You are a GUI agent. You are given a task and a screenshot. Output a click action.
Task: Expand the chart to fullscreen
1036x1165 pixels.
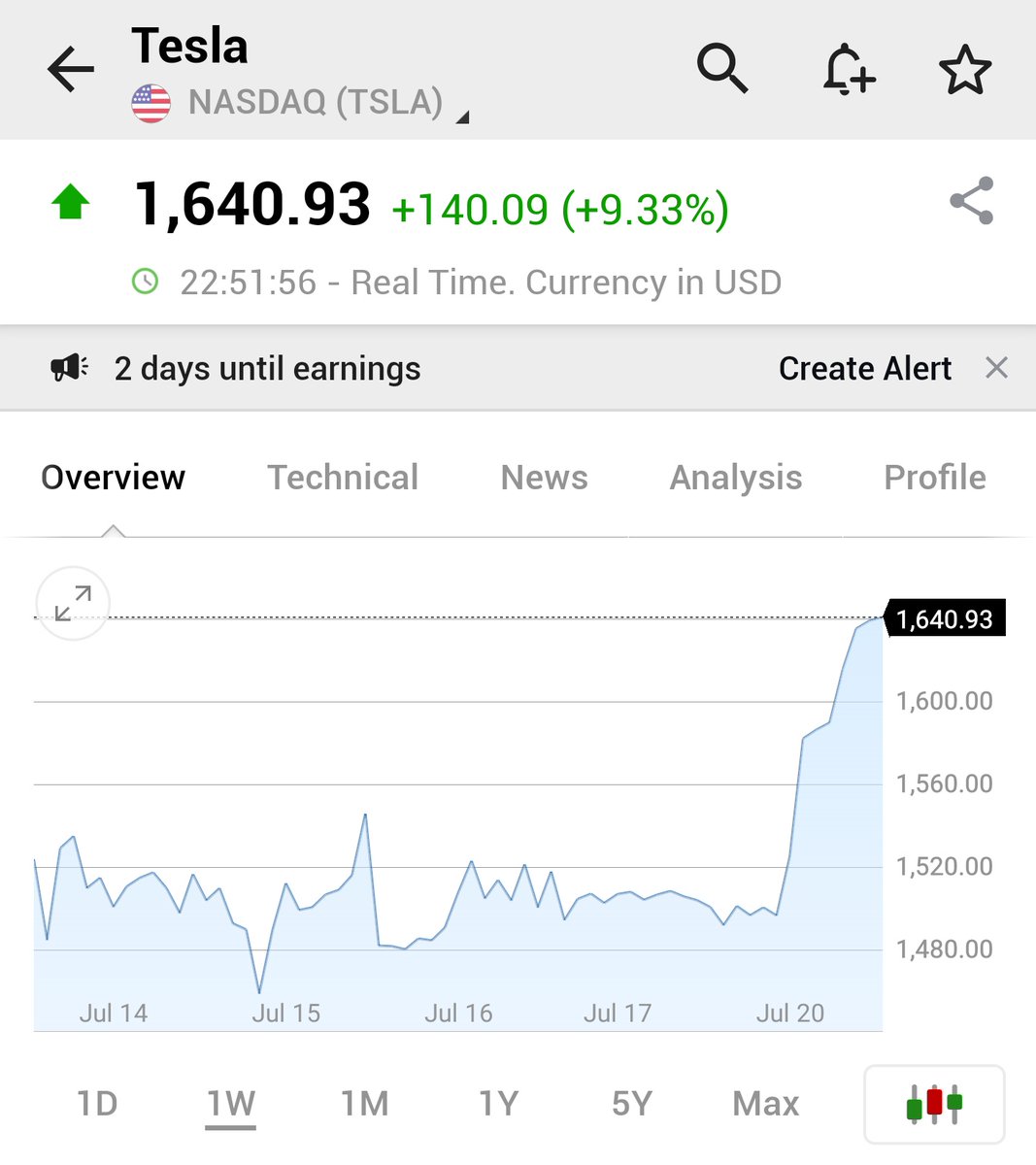(x=73, y=603)
